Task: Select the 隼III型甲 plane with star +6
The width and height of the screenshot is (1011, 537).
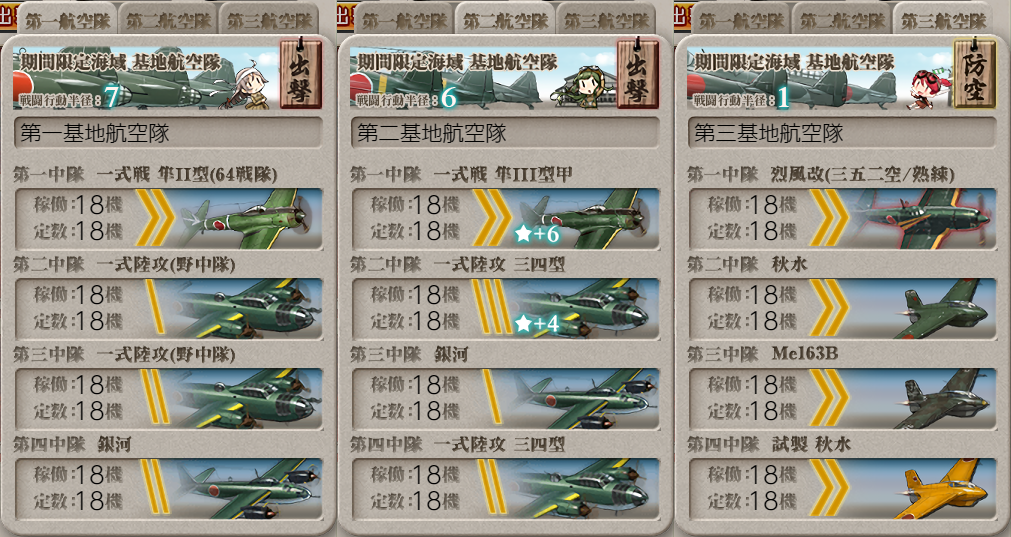Action: tap(585, 219)
